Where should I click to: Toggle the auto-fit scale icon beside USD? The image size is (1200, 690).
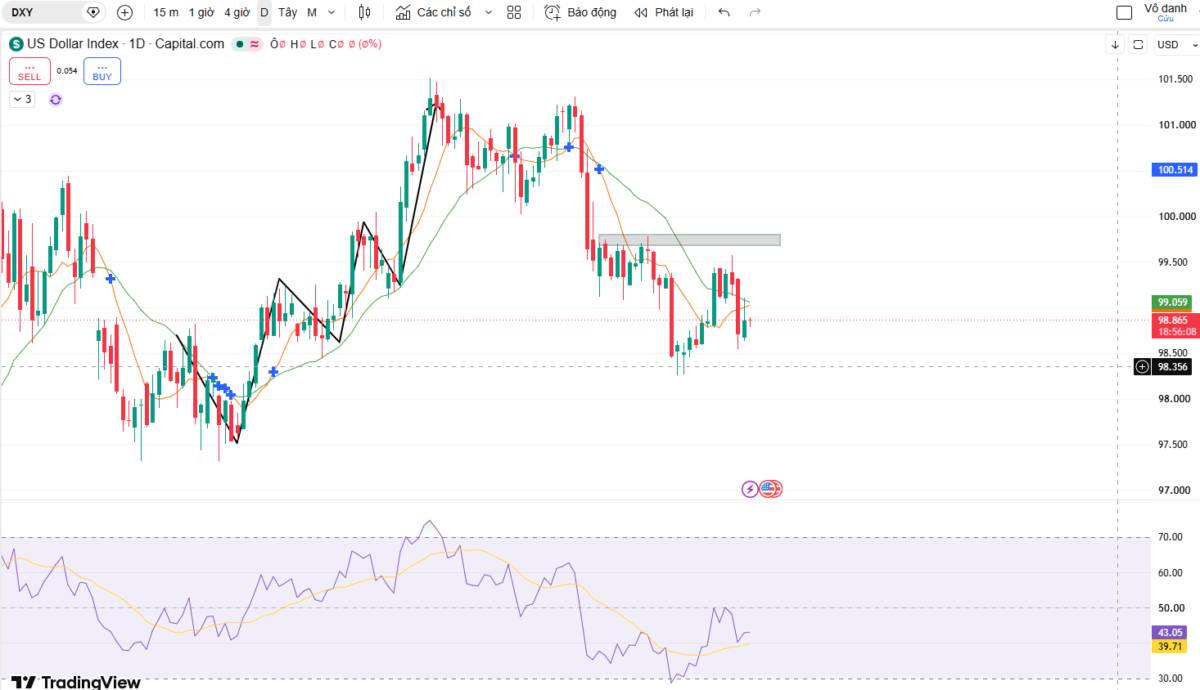tap(1139, 44)
